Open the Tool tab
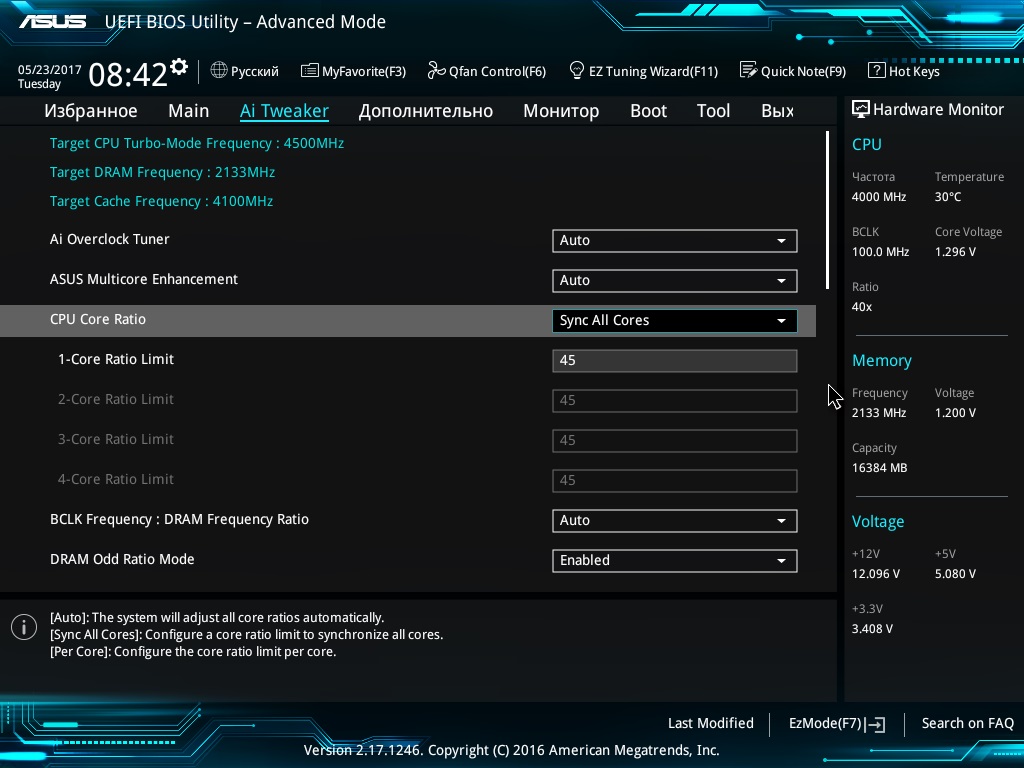The width and height of the screenshot is (1024, 768). coord(713,111)
